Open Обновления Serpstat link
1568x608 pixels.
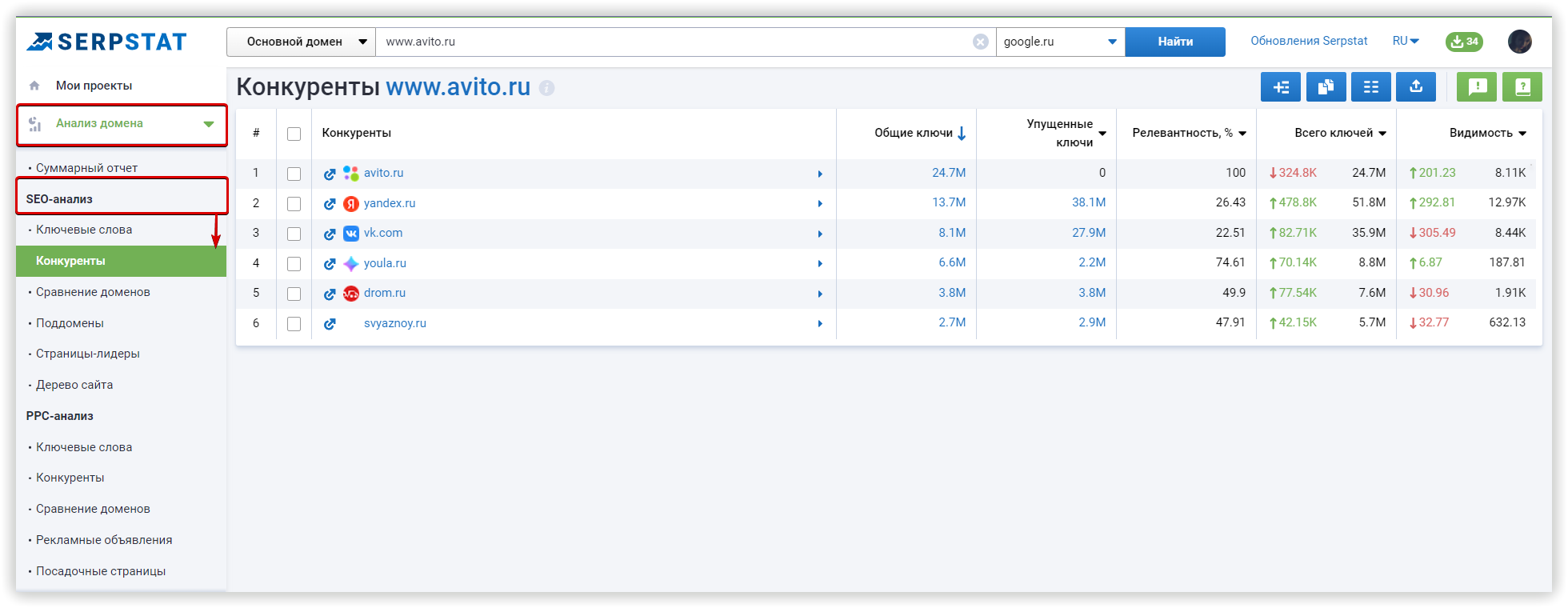[1309, 41]
